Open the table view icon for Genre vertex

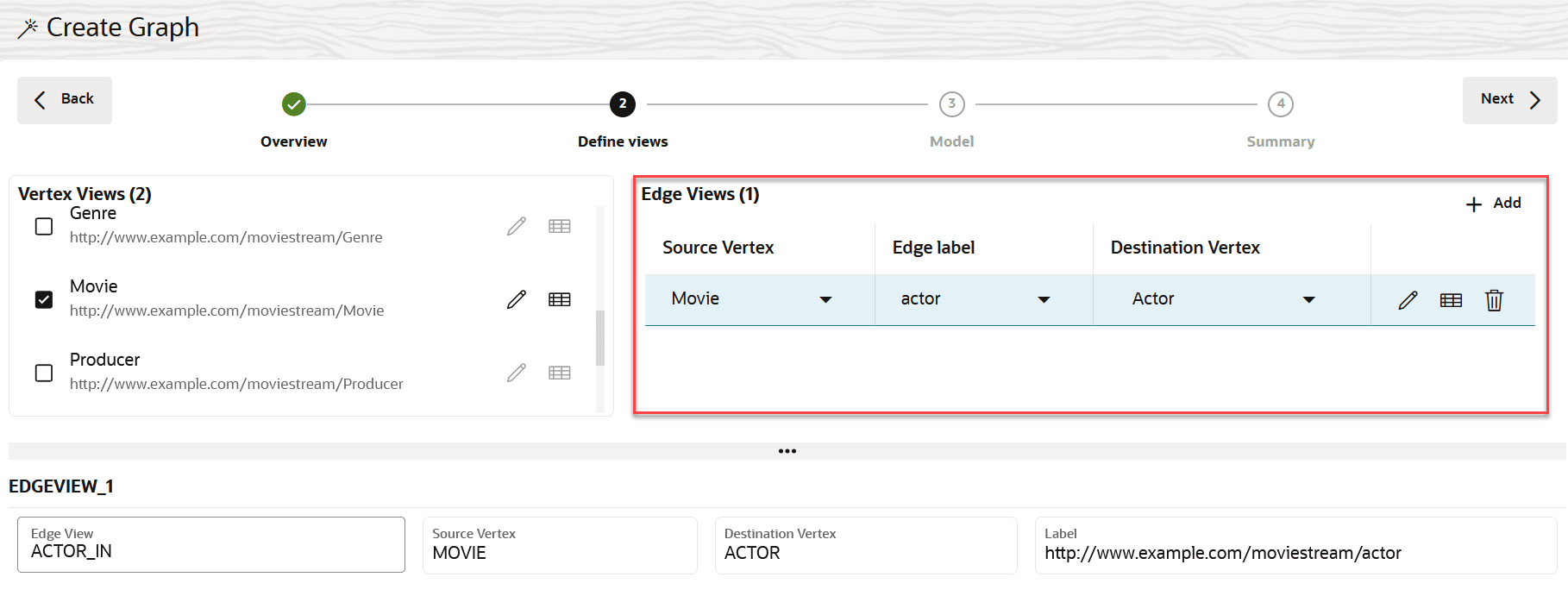tap(560, 226)
